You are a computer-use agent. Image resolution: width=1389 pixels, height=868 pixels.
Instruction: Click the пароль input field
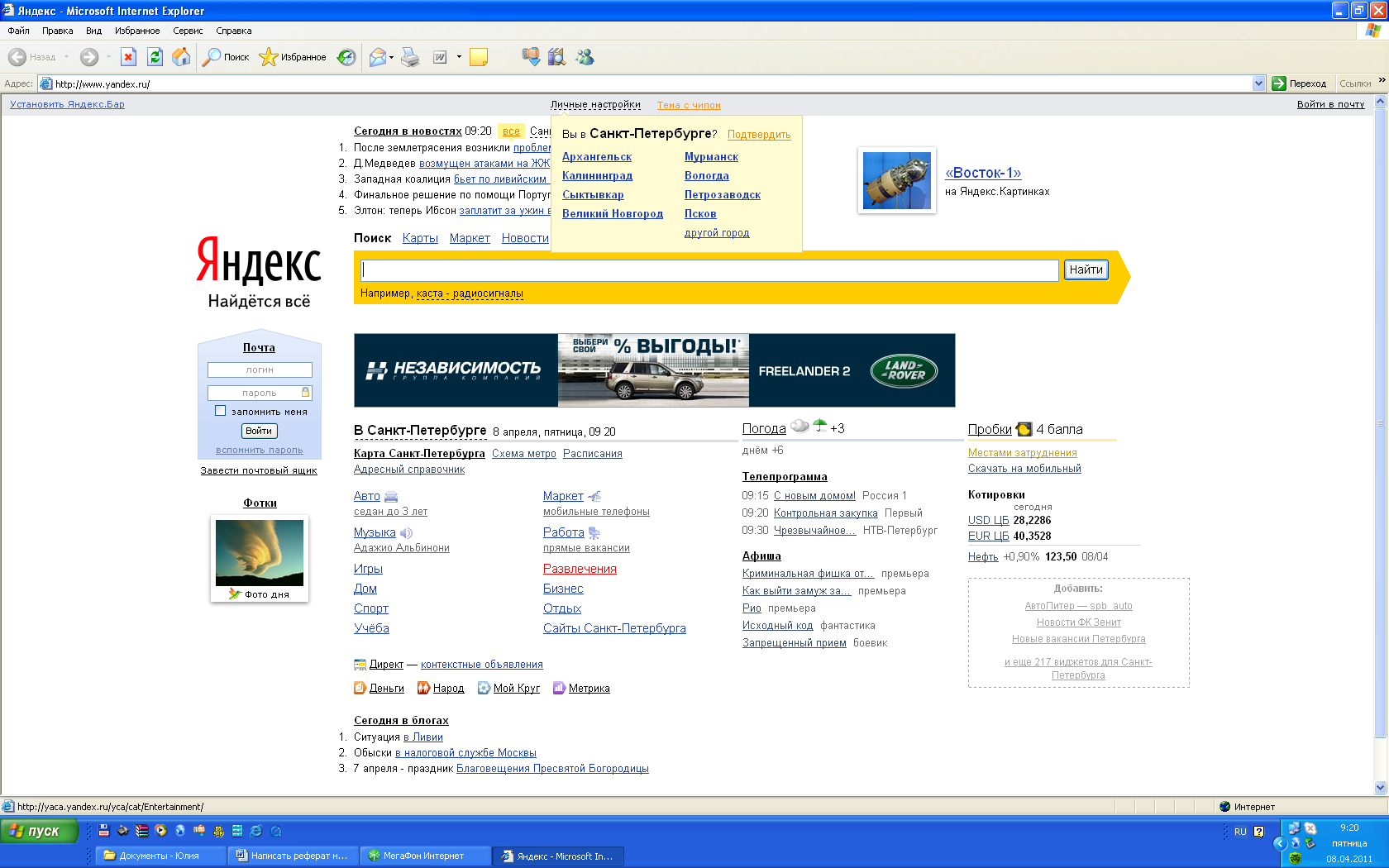[x=260, y=393]
